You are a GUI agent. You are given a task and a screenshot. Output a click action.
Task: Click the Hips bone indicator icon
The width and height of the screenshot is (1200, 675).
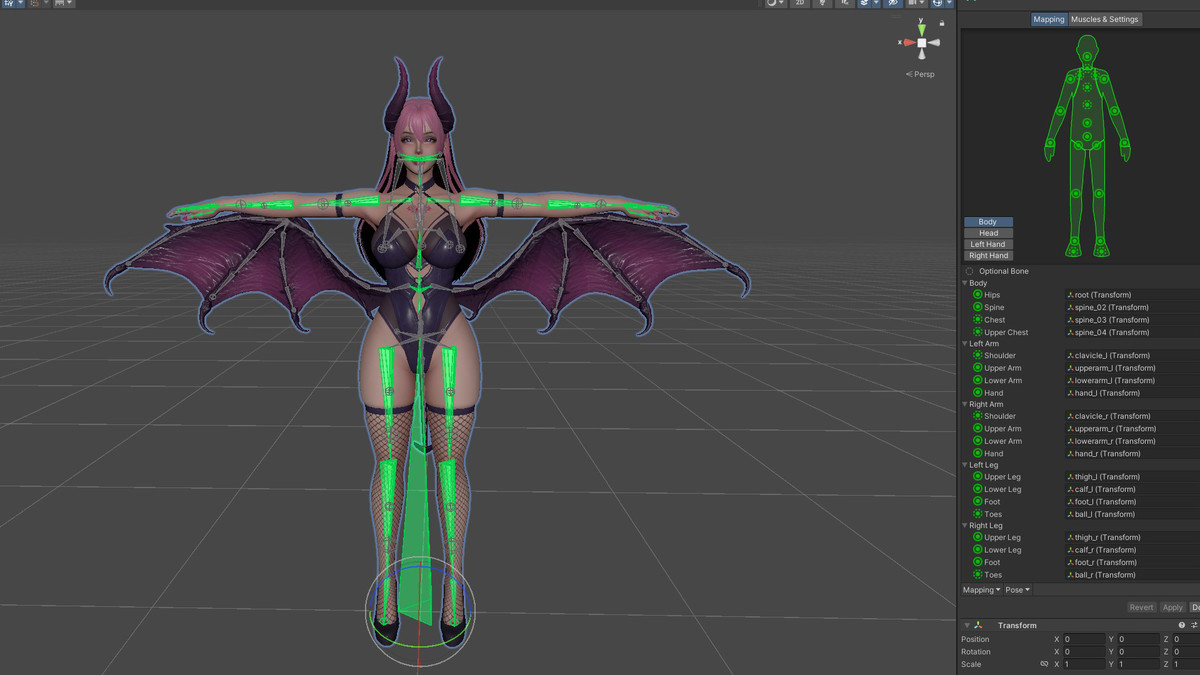click(977, 295)
